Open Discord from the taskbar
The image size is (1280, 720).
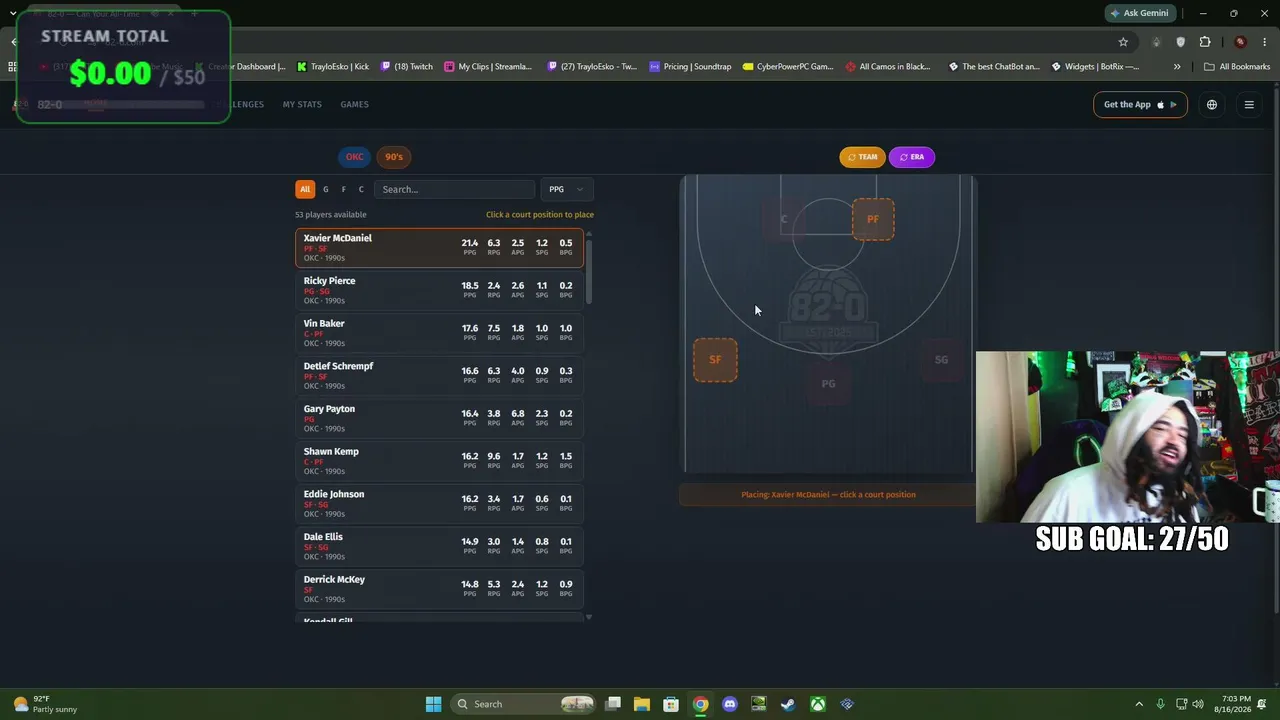coord(730,704)
